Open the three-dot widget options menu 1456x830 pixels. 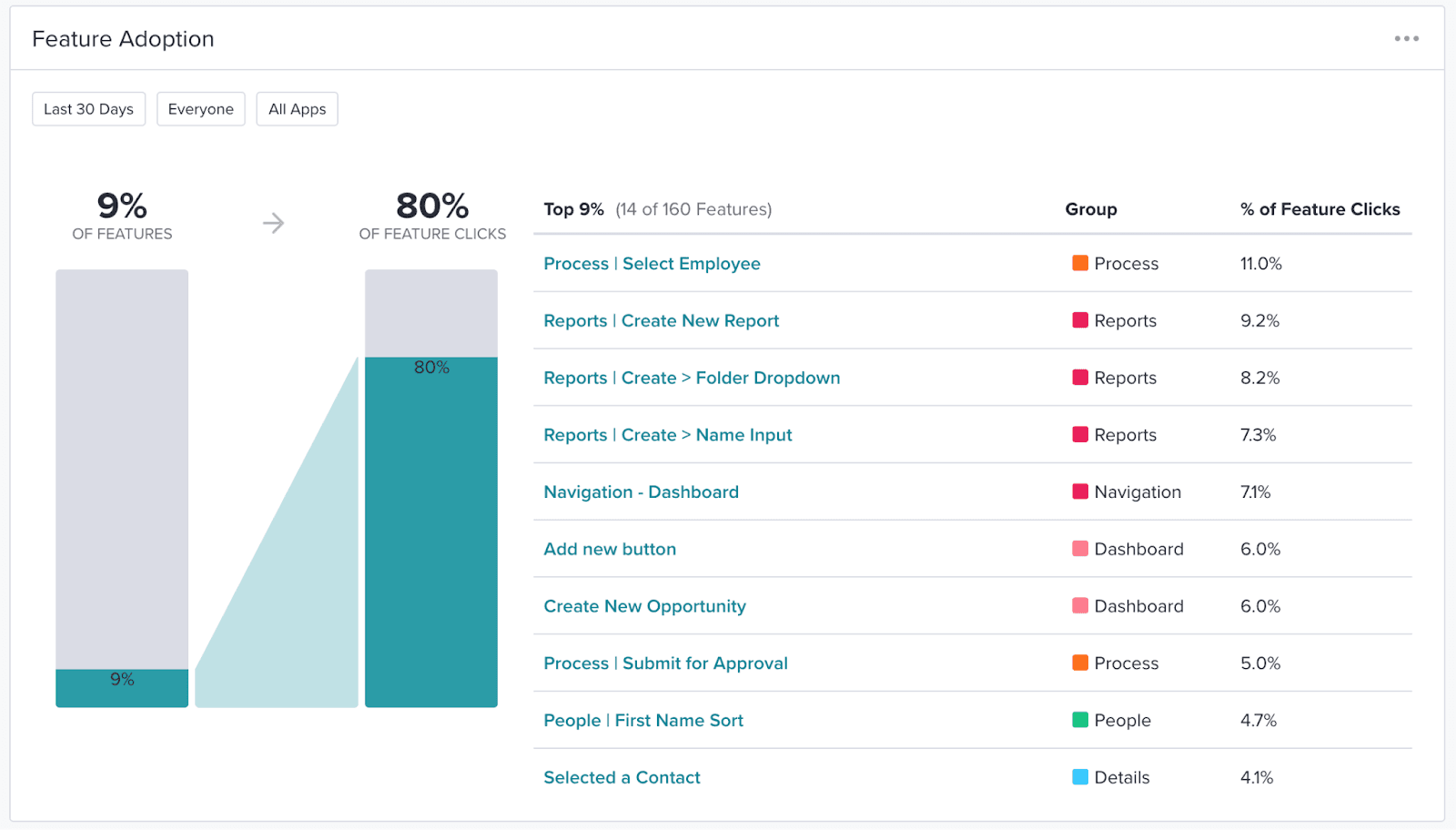coord(1406,38)
